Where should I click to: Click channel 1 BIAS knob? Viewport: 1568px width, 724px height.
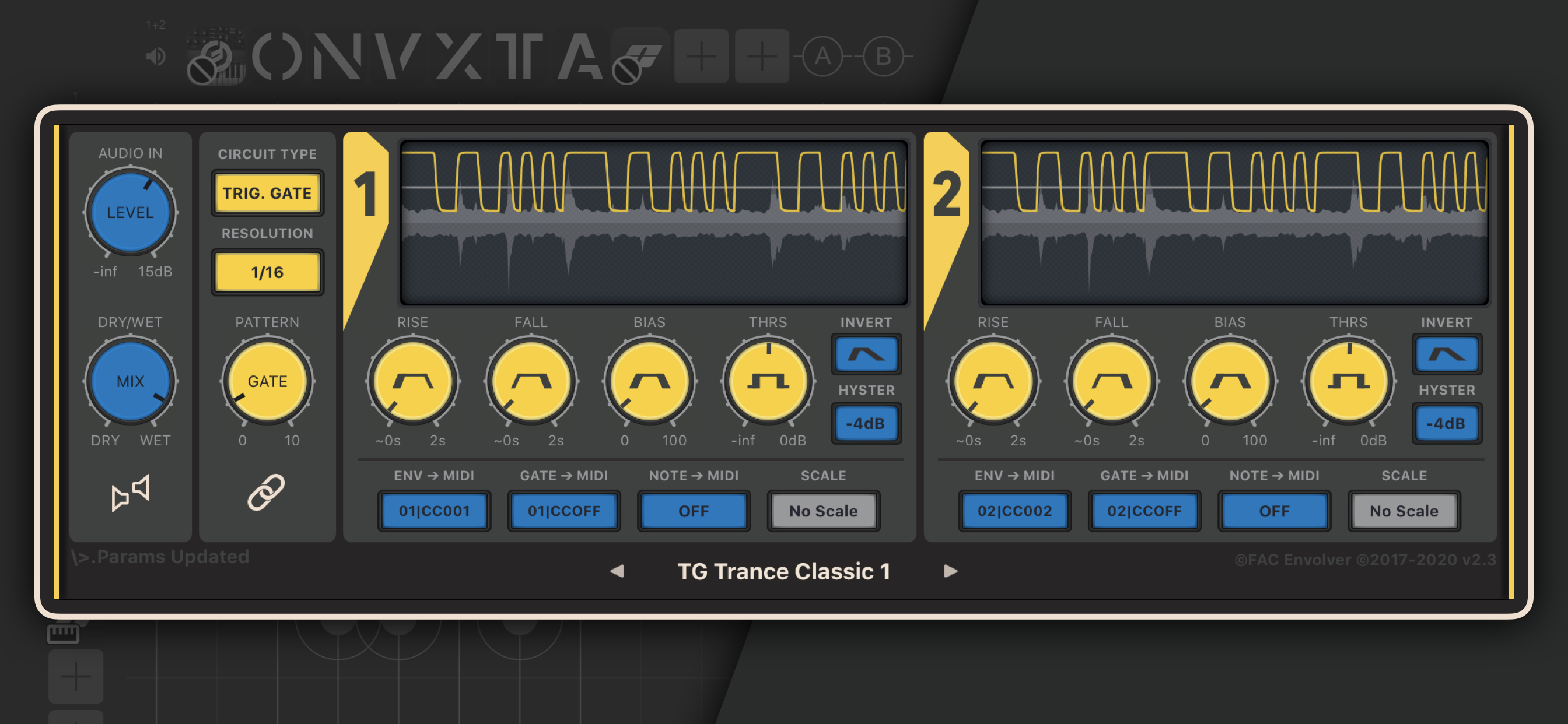coord(649,381)
